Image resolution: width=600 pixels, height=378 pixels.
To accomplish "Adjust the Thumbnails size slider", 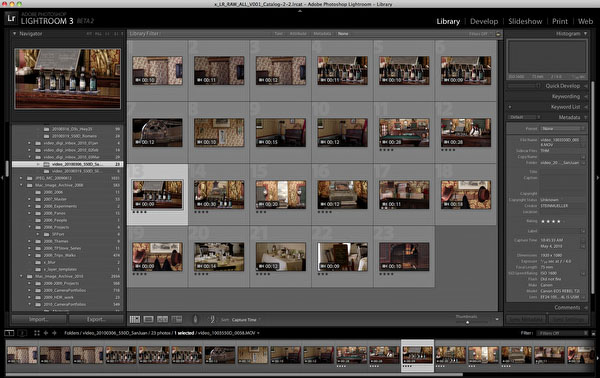I will coord(467,322).
